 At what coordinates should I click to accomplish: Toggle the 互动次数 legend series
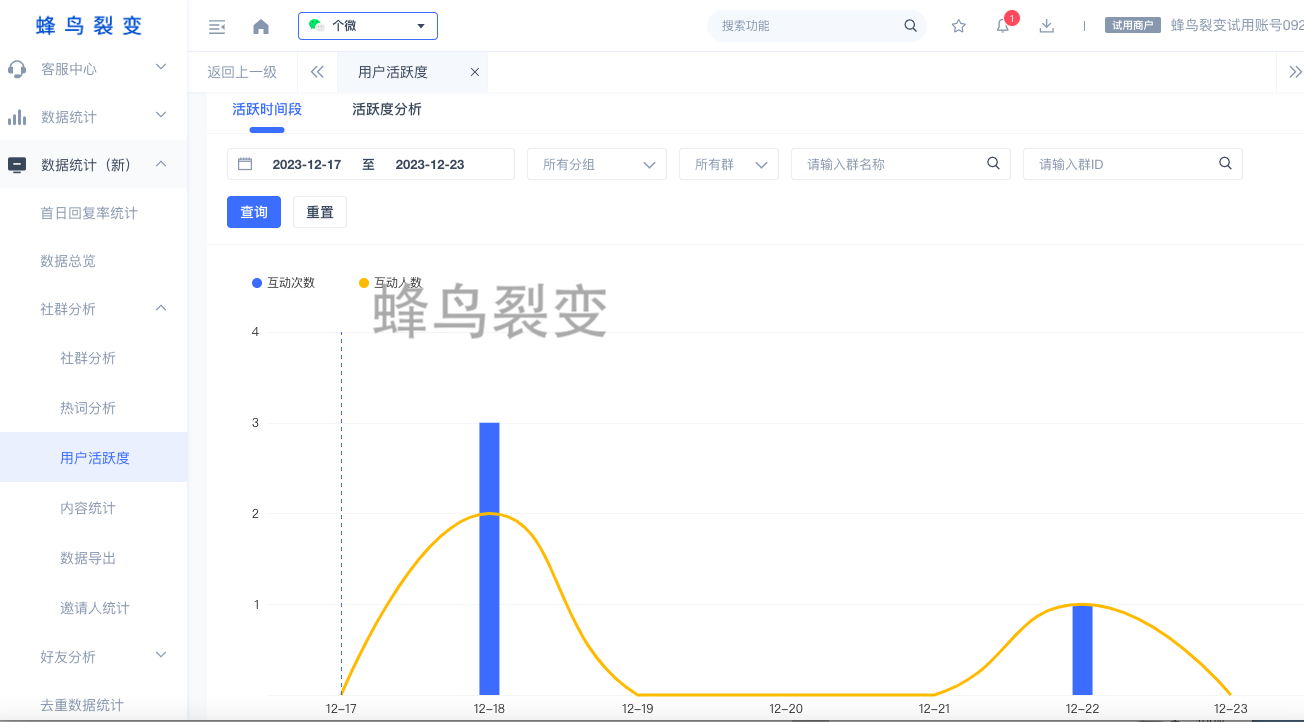tap(283, 283)
